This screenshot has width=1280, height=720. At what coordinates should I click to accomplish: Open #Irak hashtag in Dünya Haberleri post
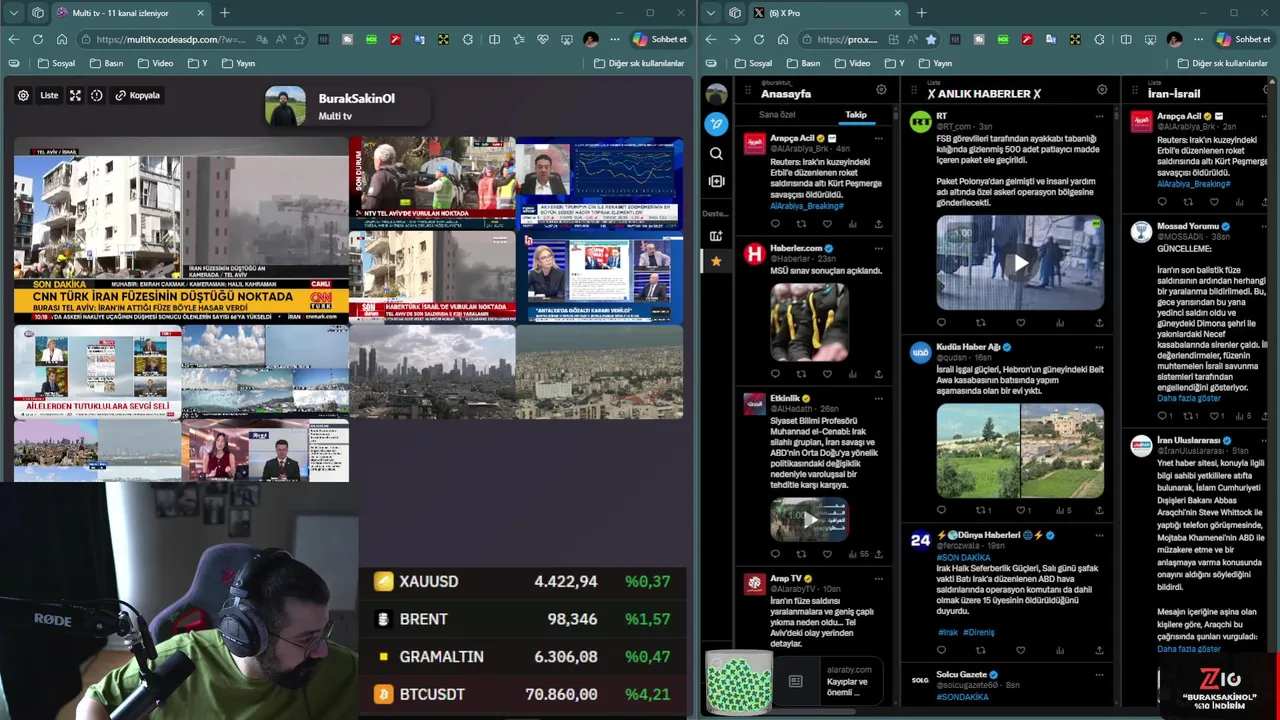click(x=948, y=632)
